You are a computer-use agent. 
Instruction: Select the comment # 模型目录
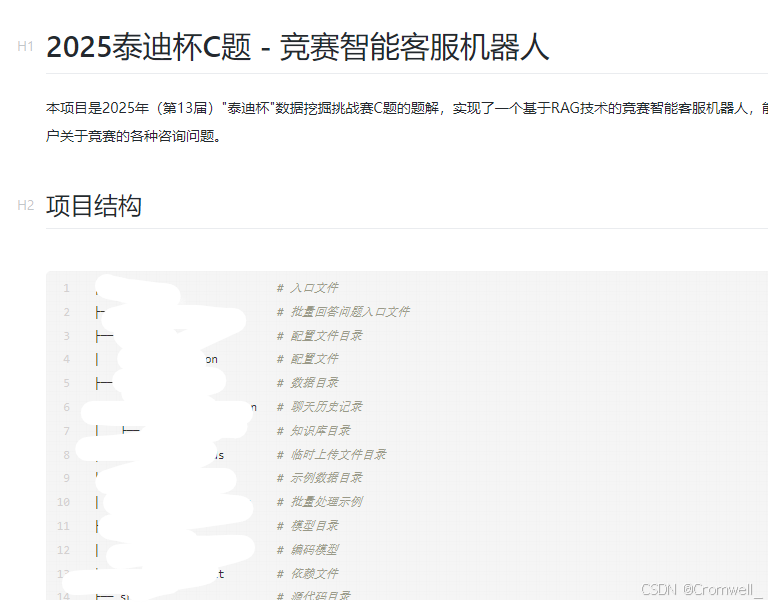tap(308, 526)
